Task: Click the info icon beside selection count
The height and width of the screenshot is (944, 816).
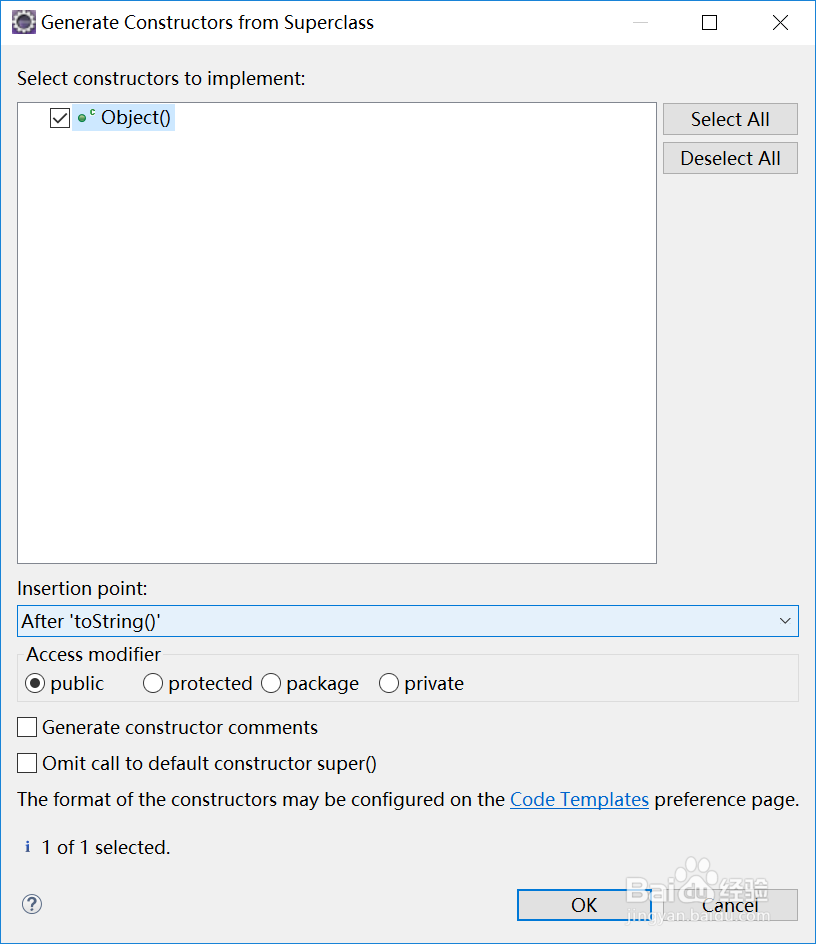Action: tap(27, 847)
